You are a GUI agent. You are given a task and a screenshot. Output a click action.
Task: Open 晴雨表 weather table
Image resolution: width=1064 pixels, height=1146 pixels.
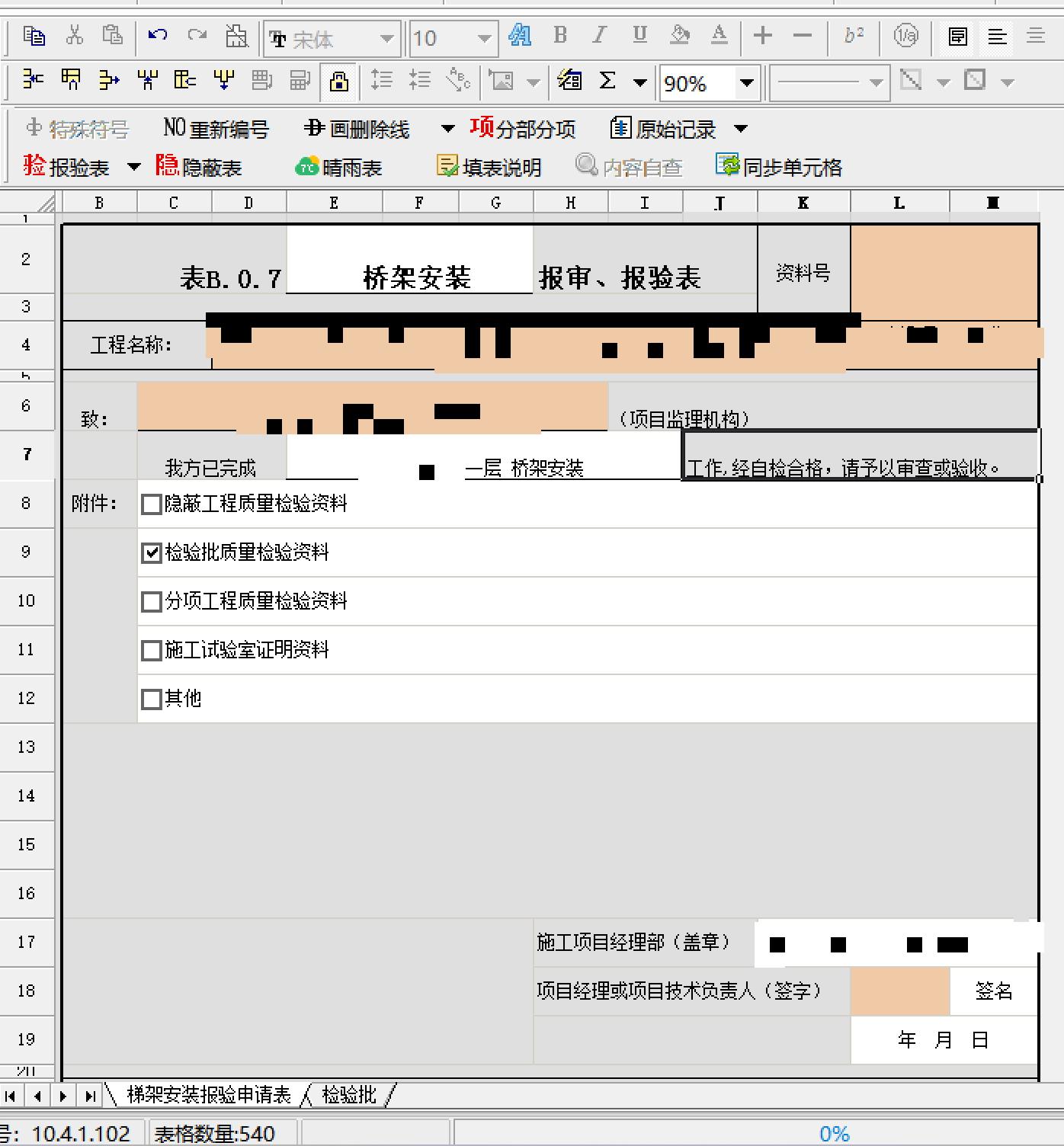(338, 168)
